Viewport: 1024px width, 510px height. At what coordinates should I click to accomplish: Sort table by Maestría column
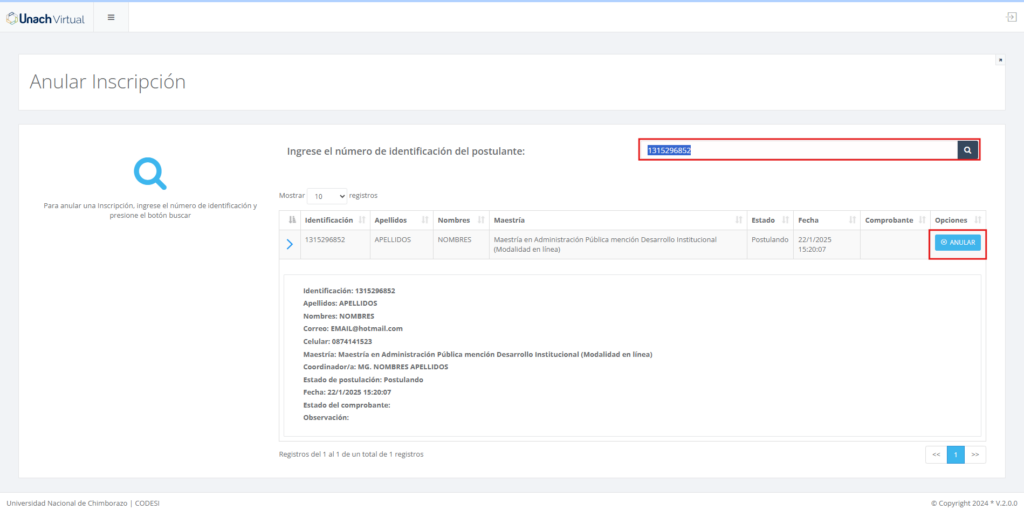click(x=615, y=220)
